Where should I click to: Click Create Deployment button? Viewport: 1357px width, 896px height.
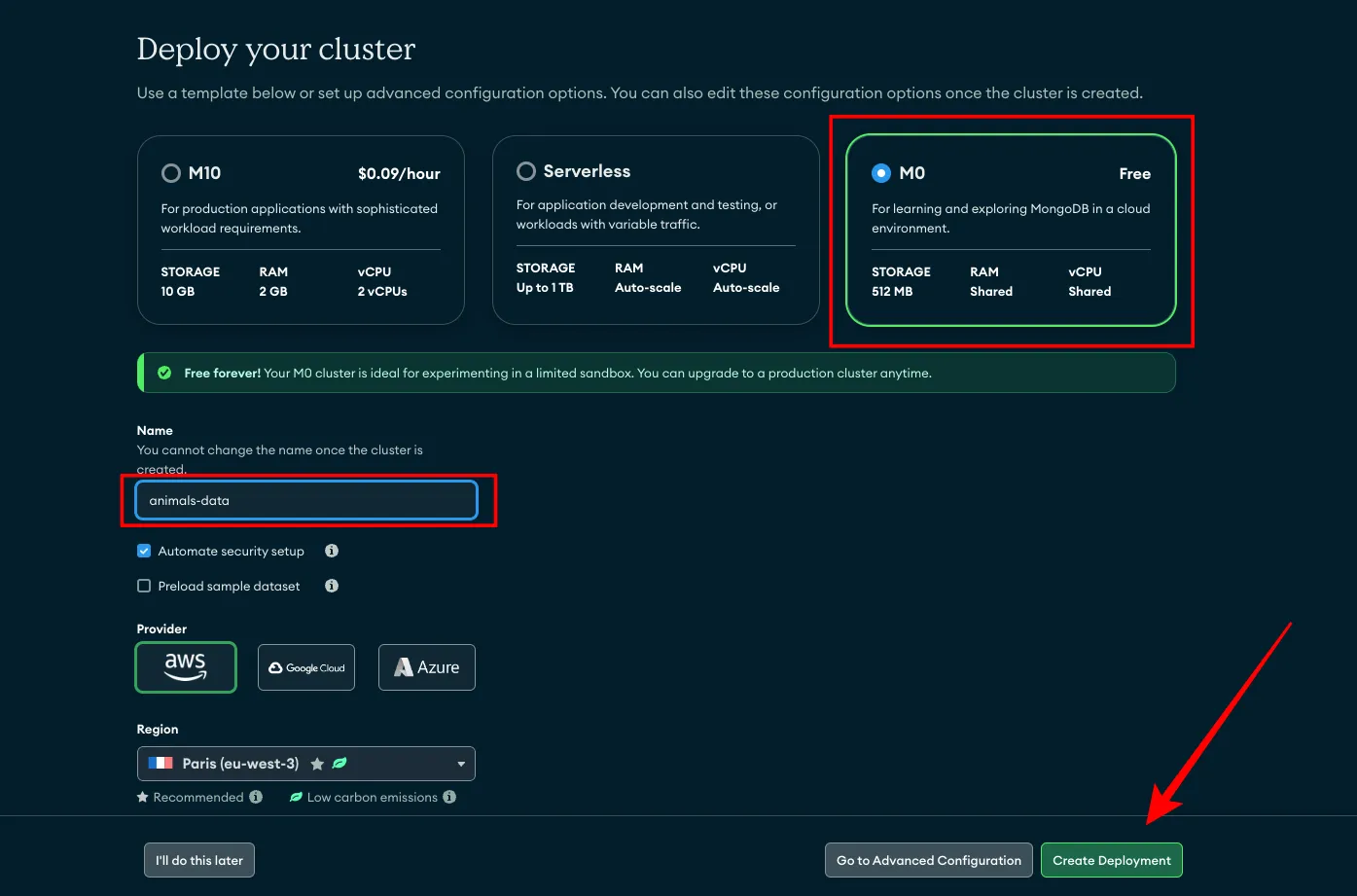coord(1112,860)
